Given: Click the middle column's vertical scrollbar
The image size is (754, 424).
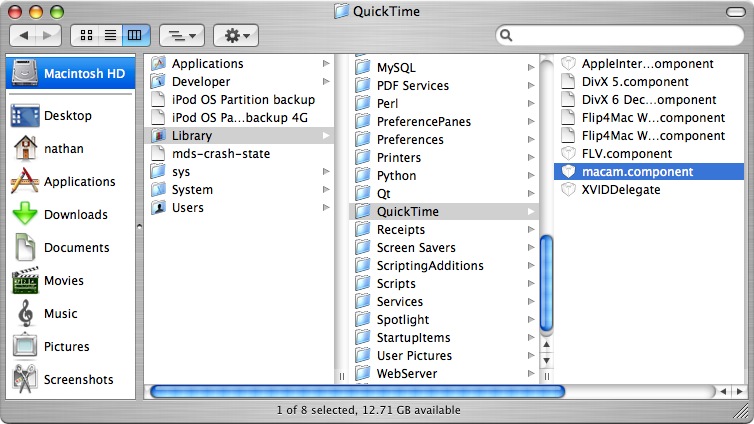Looking at the screenshot, I should (x=546, y=280).
